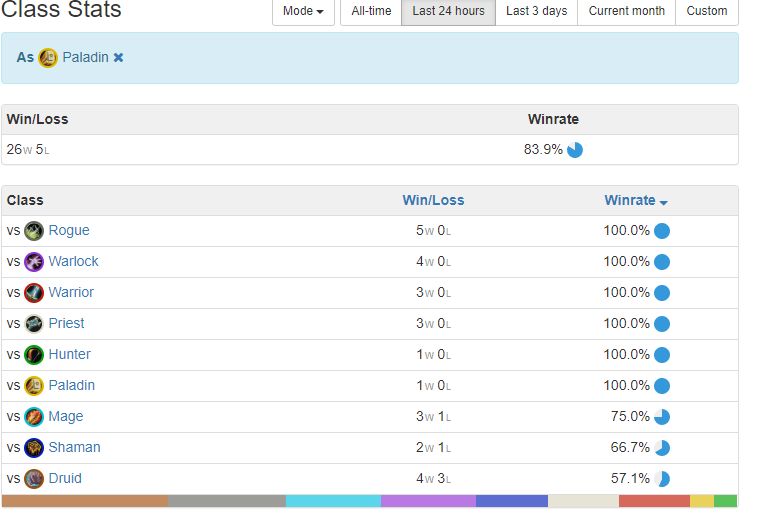The image size is (764, 511).
Task: Click the '3w 1L' record for Mage
Action: coord(433,417)
